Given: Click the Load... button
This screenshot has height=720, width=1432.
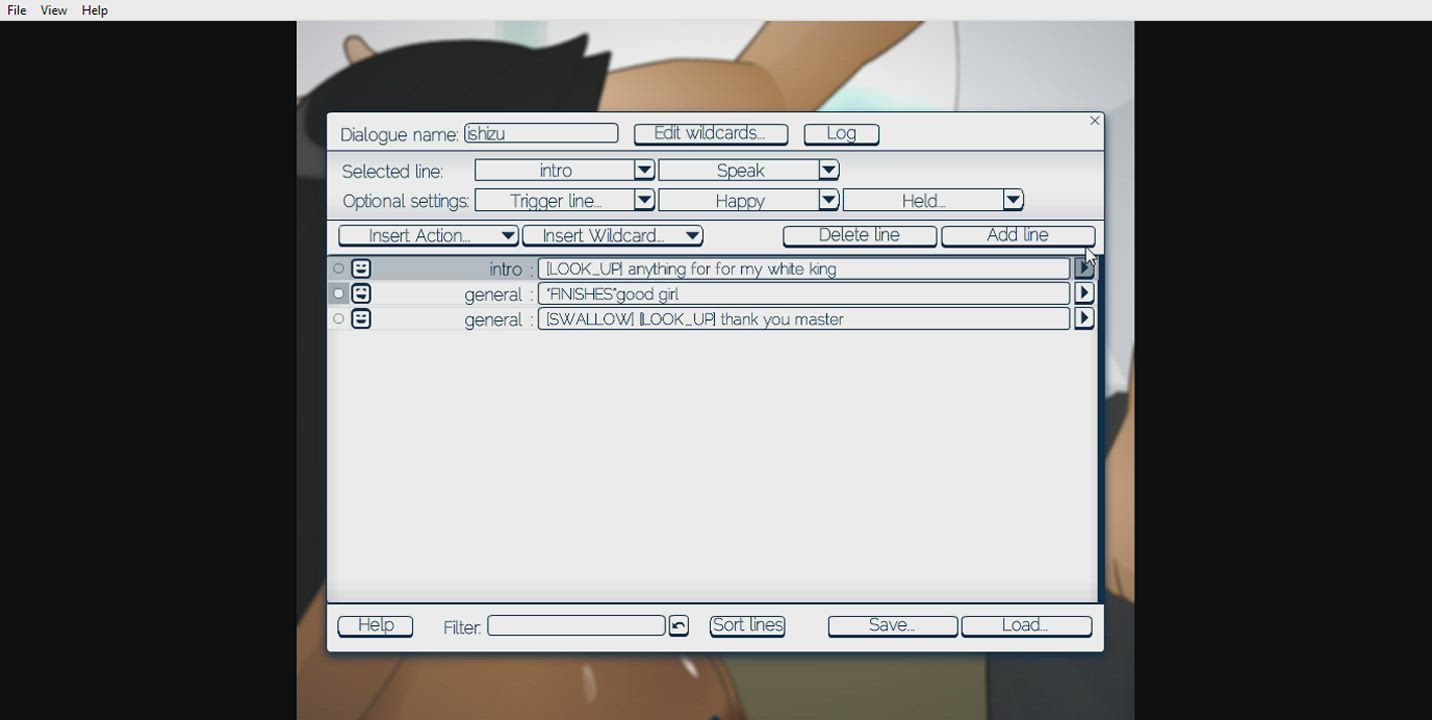Looking at the screenshot, I should 1026,626.
